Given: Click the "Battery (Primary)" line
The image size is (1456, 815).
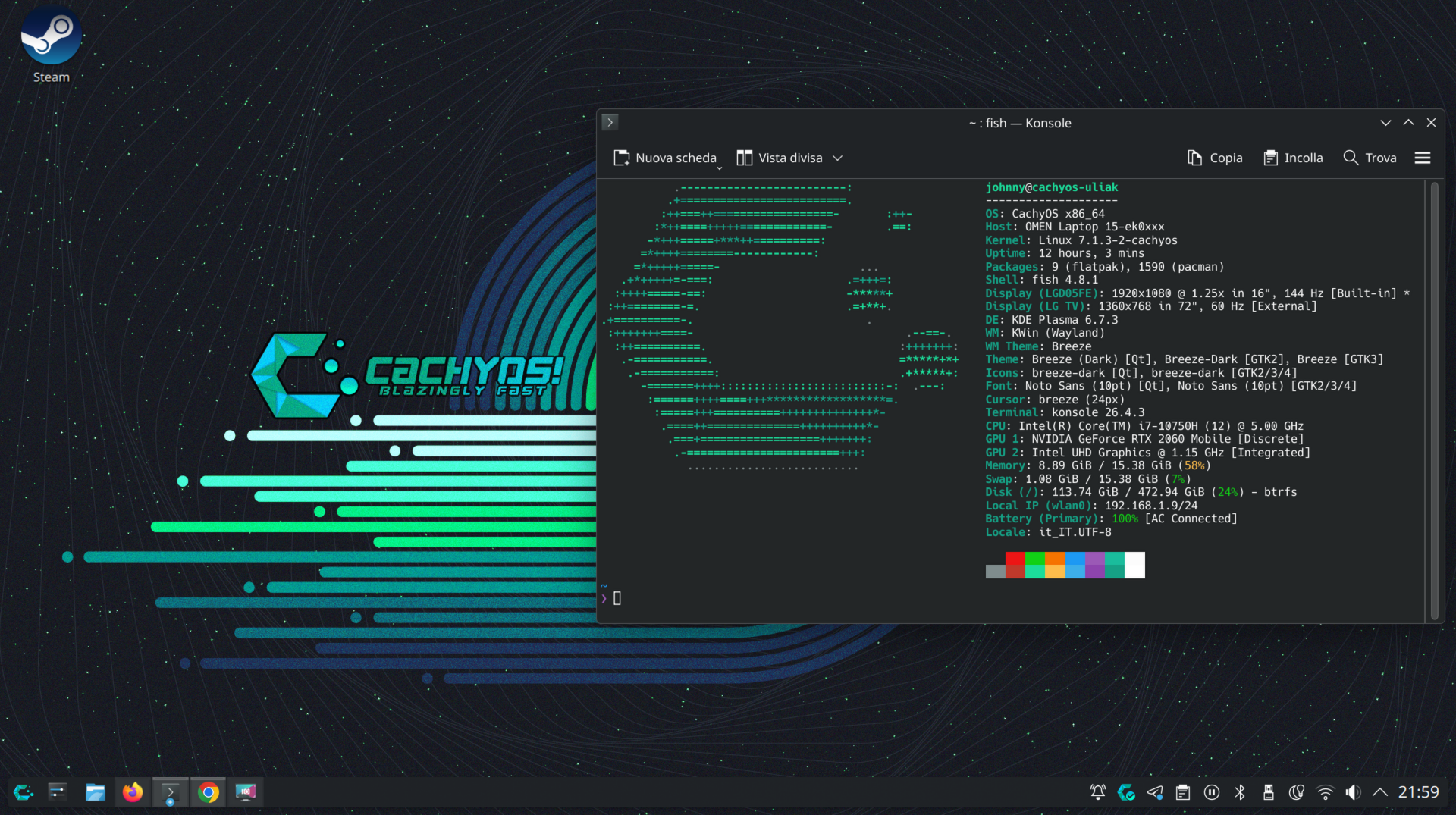Looking at the screenshot, I should coord(1112,519).
